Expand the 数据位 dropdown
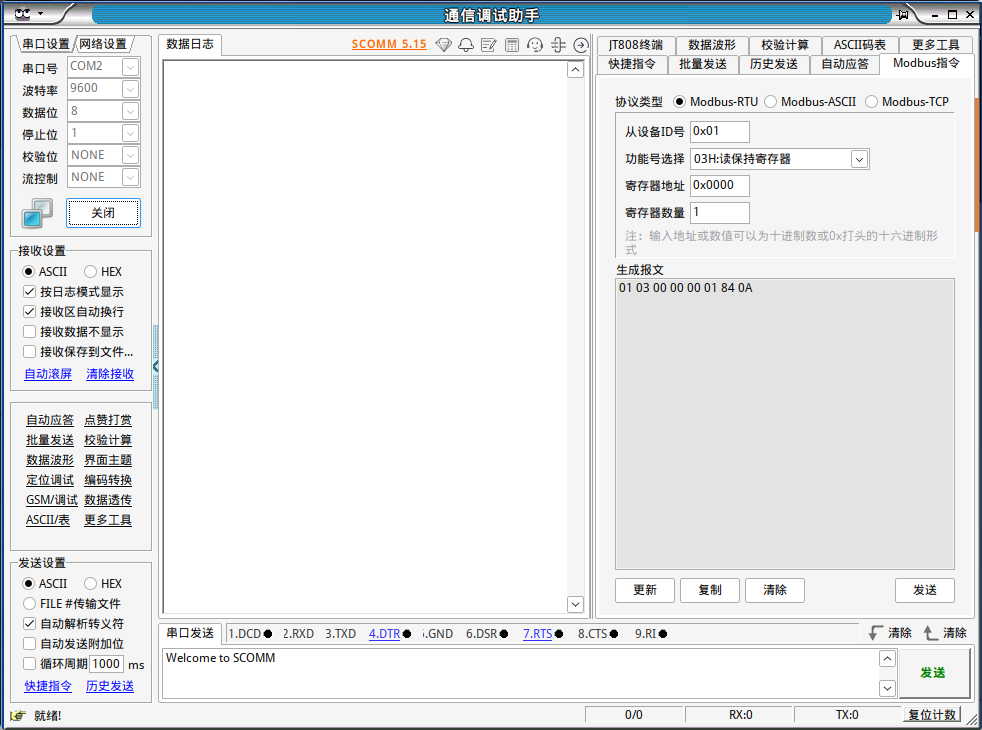 pyautogui.click(x=130, y=111)
